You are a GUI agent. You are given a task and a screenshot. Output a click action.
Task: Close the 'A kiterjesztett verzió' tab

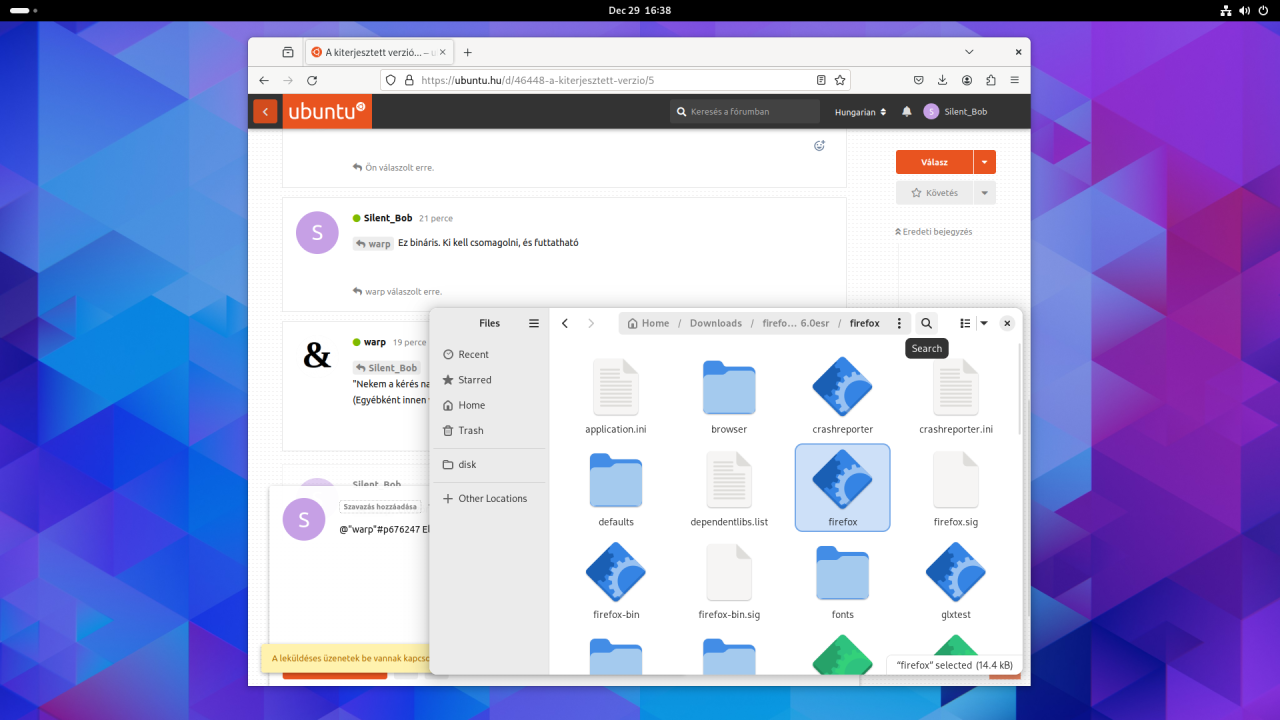tap(442, 52)
